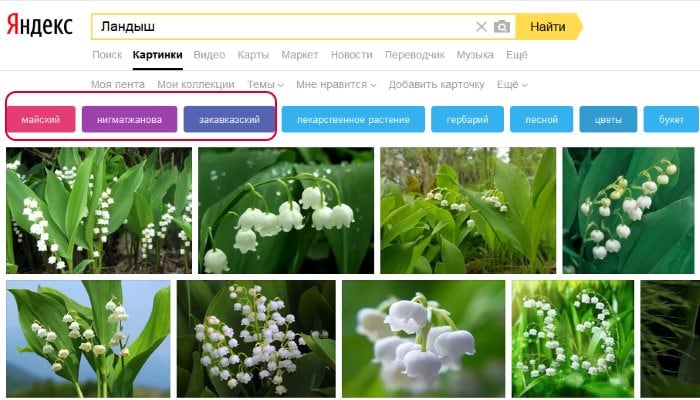Select the закавказский tag

229,119
